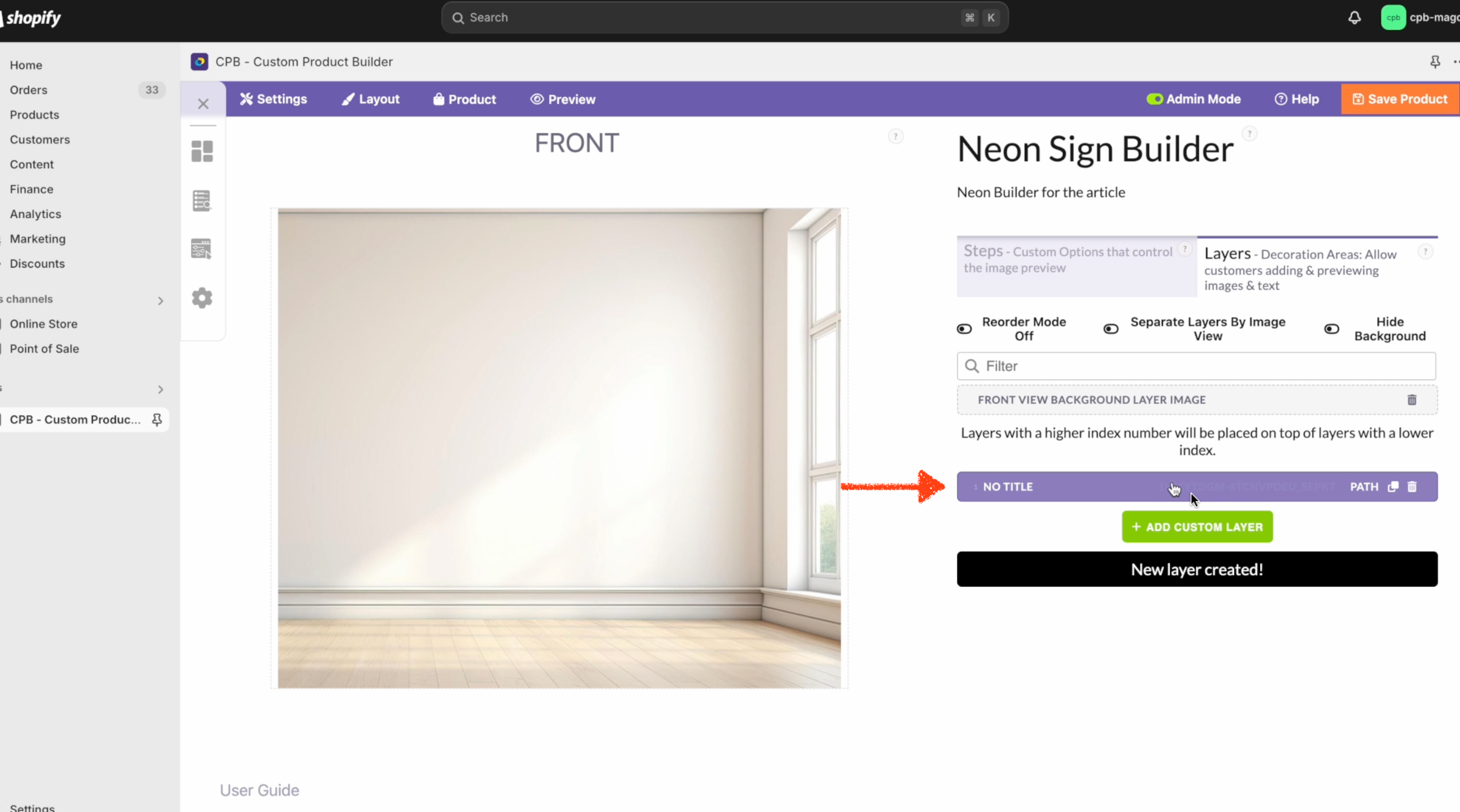
Task: Click into the Filter layers field
Action: [1197, 366]
